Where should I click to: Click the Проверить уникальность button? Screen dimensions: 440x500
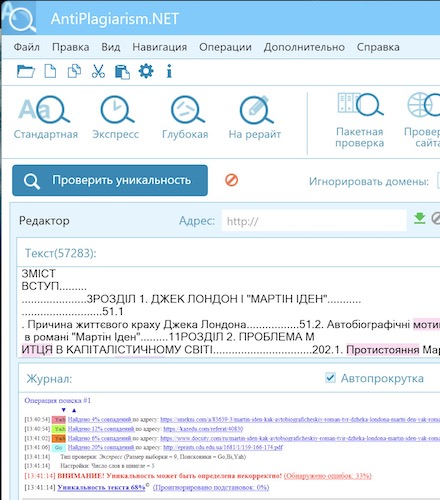tap(110, 180)
